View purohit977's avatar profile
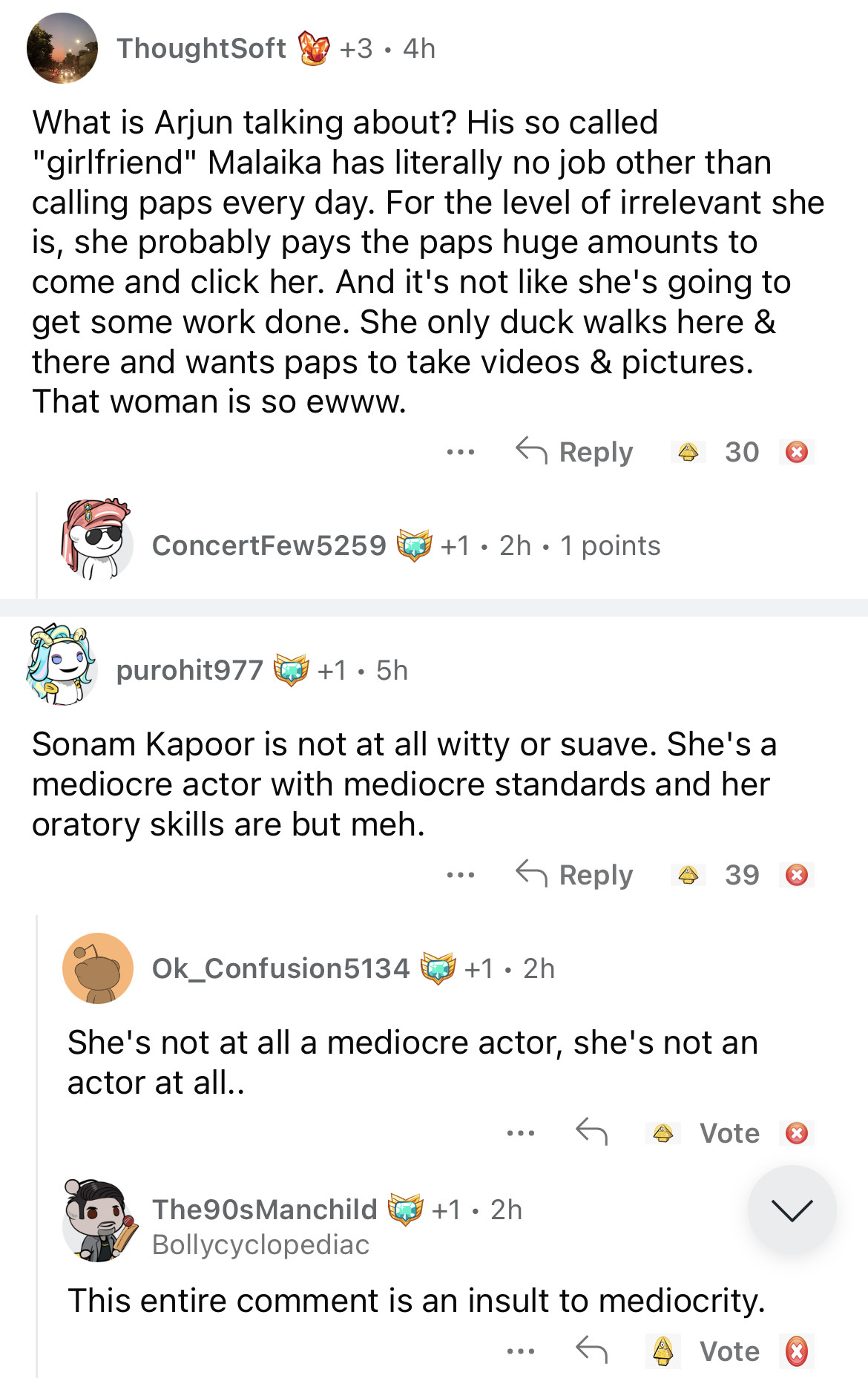868x1378 pixels. [62, 665]
